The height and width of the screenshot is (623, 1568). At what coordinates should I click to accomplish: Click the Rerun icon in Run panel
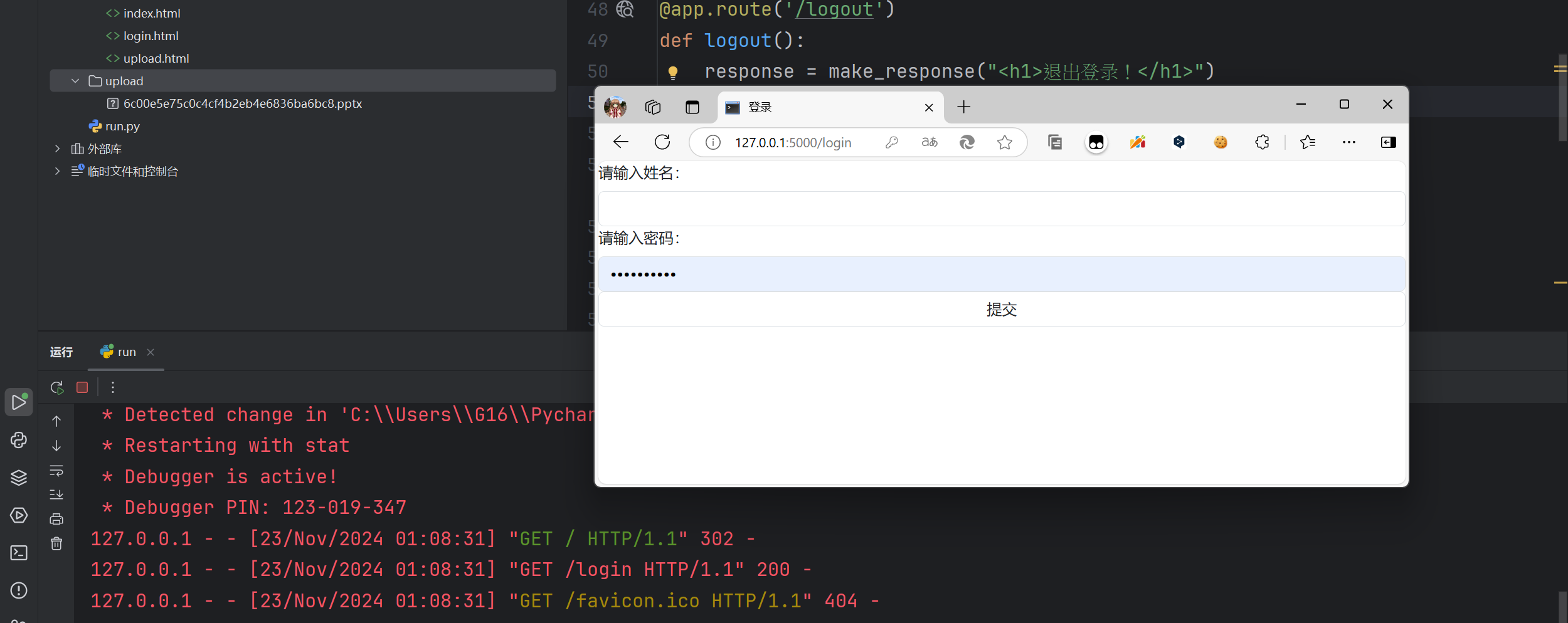click(57, 387)
